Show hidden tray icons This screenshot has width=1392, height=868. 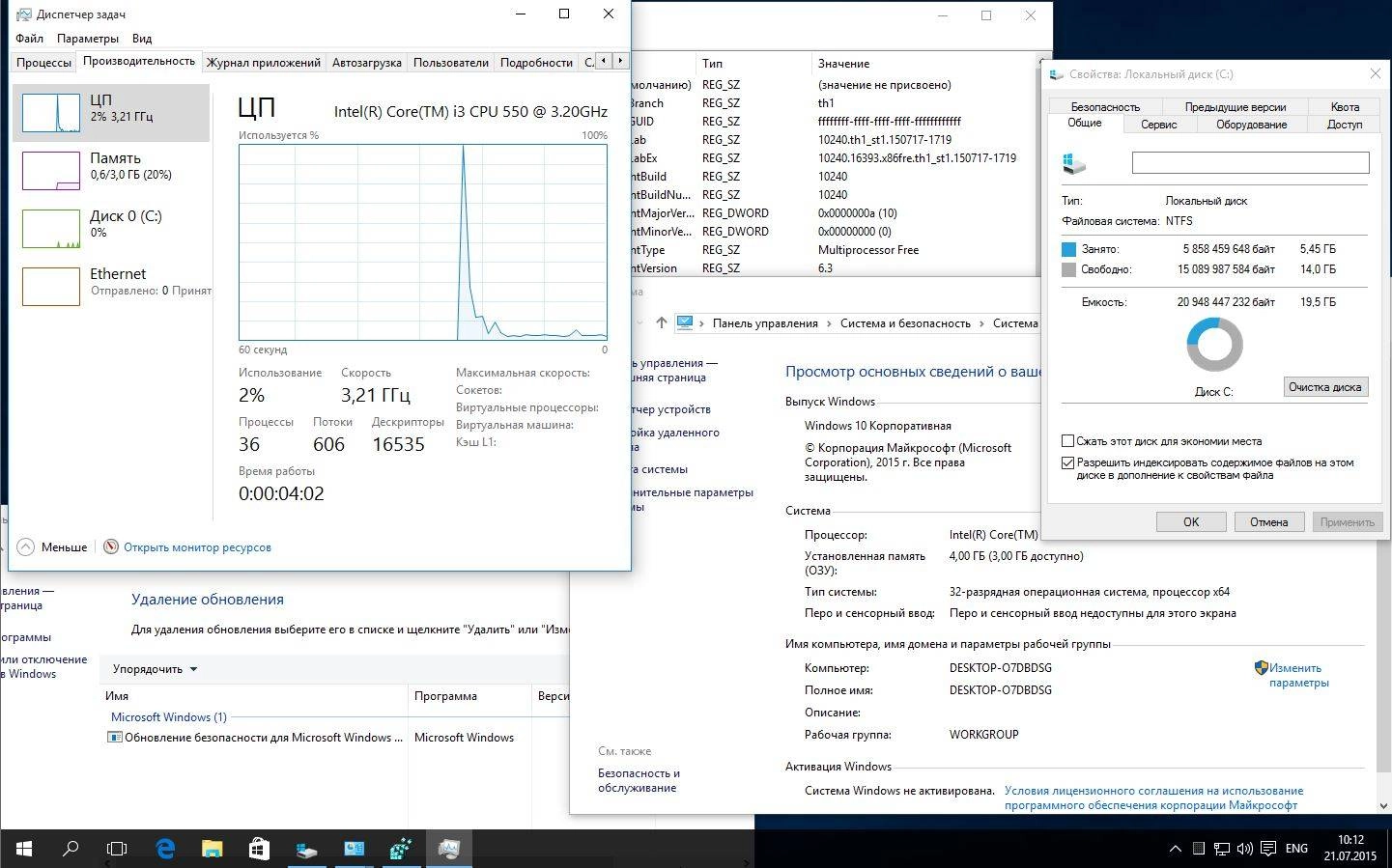tap(1175, 849)
